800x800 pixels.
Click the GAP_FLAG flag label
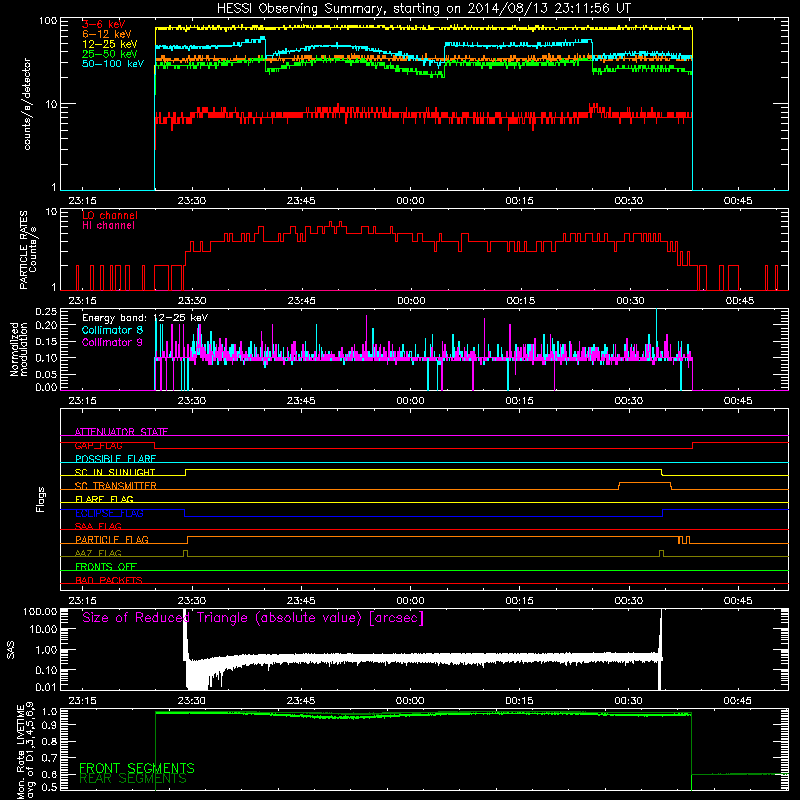tap(98, 445)
